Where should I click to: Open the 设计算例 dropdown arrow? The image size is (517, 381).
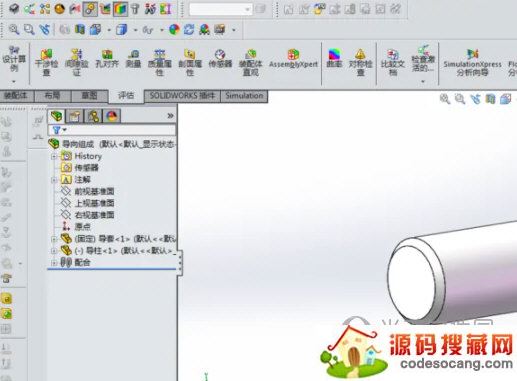(14, 81)
